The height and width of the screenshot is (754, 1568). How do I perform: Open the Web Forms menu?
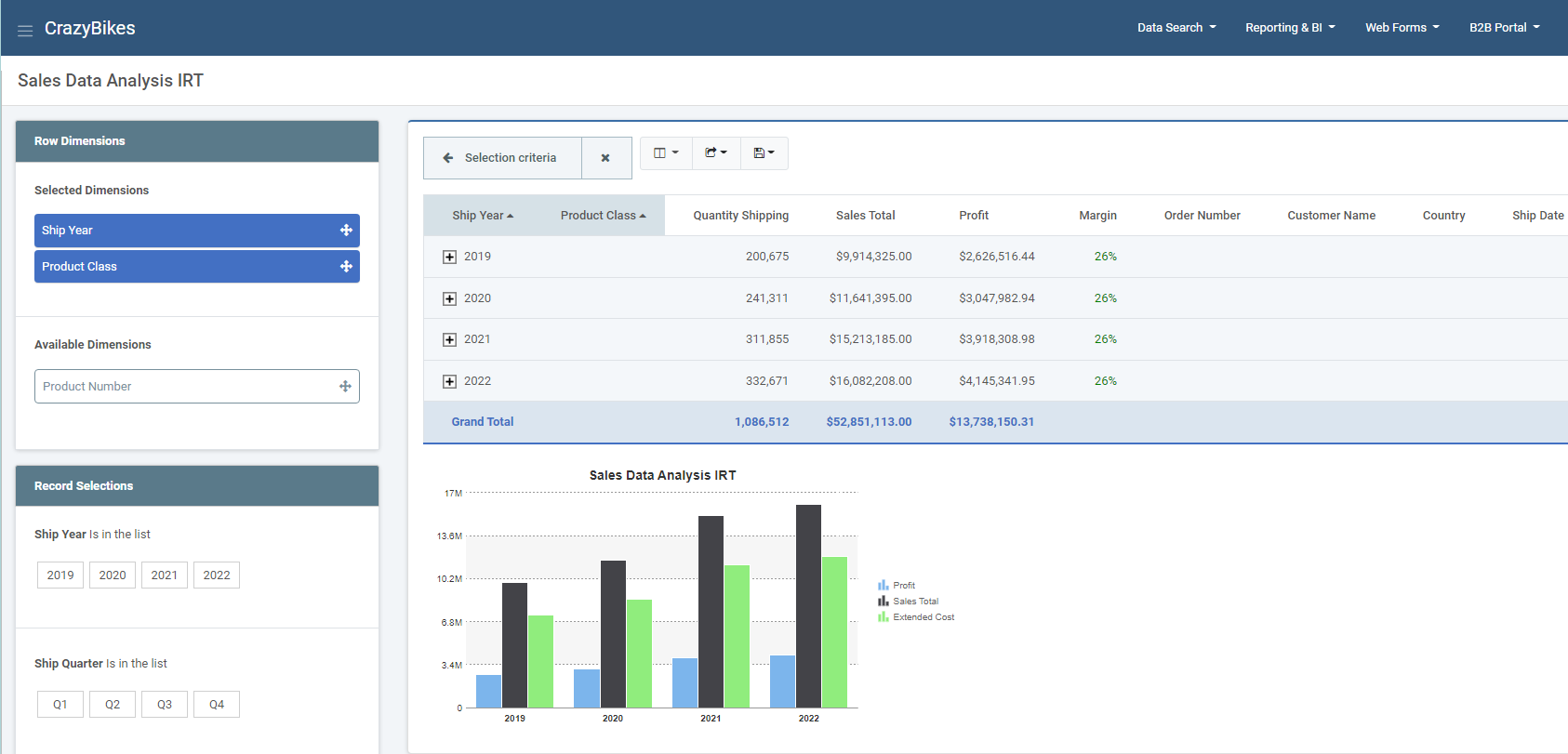click(1402, 28)
